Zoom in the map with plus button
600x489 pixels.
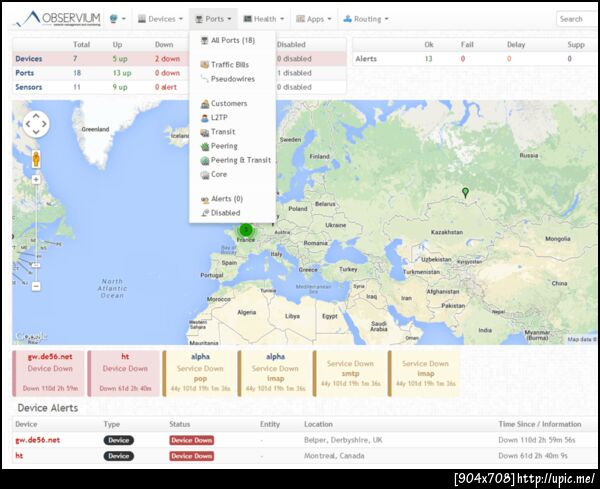[x=36, y=179]
